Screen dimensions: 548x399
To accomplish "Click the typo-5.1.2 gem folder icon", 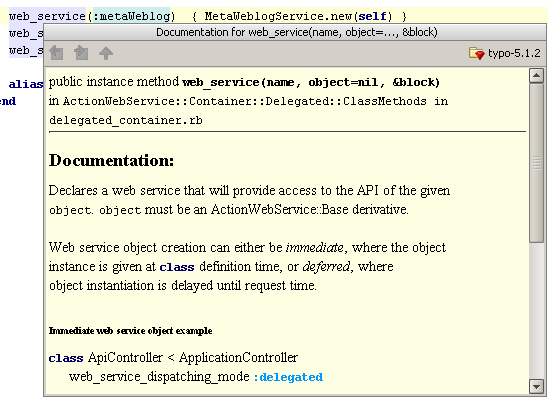I will tap(477, 53).
